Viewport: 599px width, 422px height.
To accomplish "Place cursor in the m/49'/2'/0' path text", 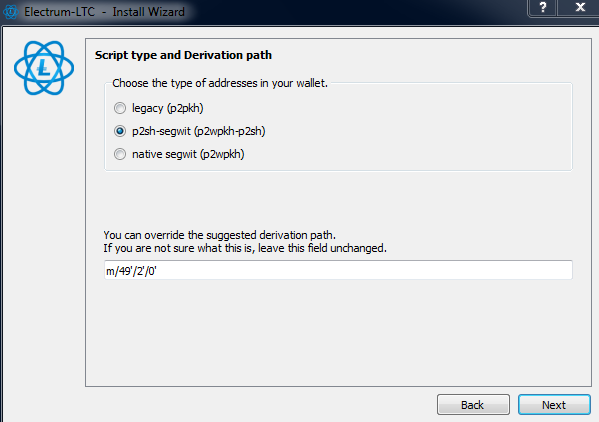I will (x=131, y=271).
